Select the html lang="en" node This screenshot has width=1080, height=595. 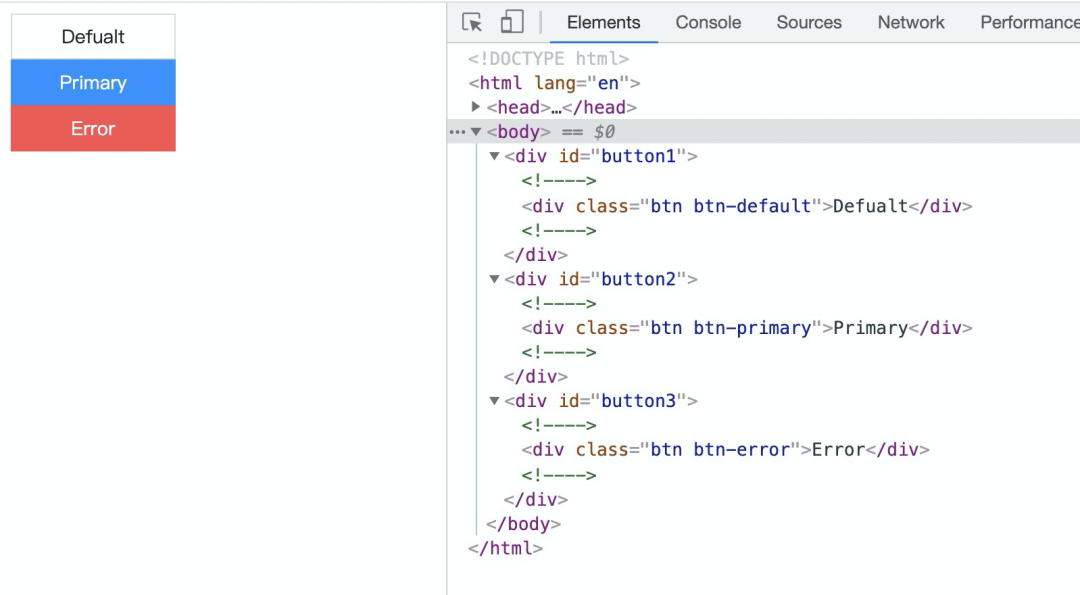coord(553,83)
